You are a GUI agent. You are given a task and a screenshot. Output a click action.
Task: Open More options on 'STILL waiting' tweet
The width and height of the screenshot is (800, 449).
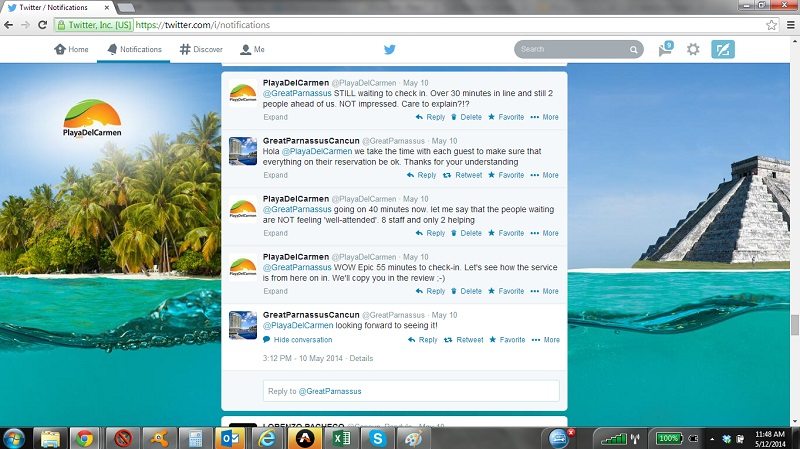point(544,117)
